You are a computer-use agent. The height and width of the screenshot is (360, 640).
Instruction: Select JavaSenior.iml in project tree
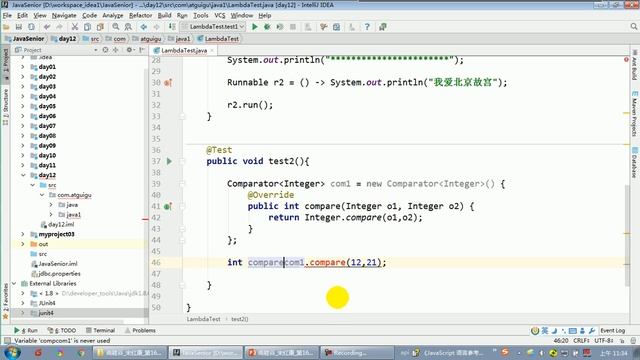point(54,264)
